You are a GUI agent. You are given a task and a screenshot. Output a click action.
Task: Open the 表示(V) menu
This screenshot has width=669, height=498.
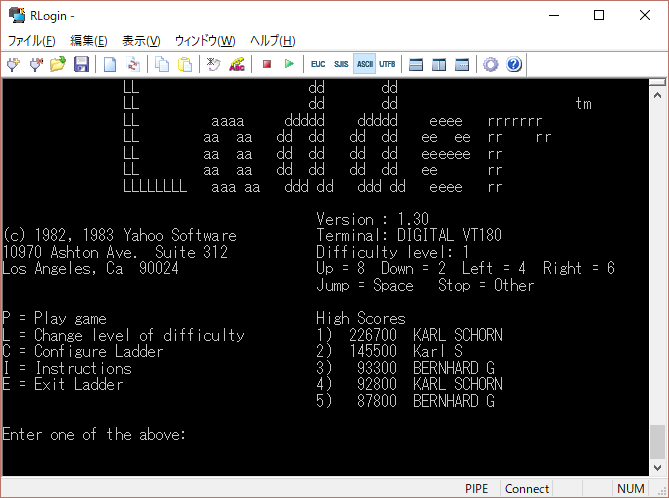click(x=141, y=41)
